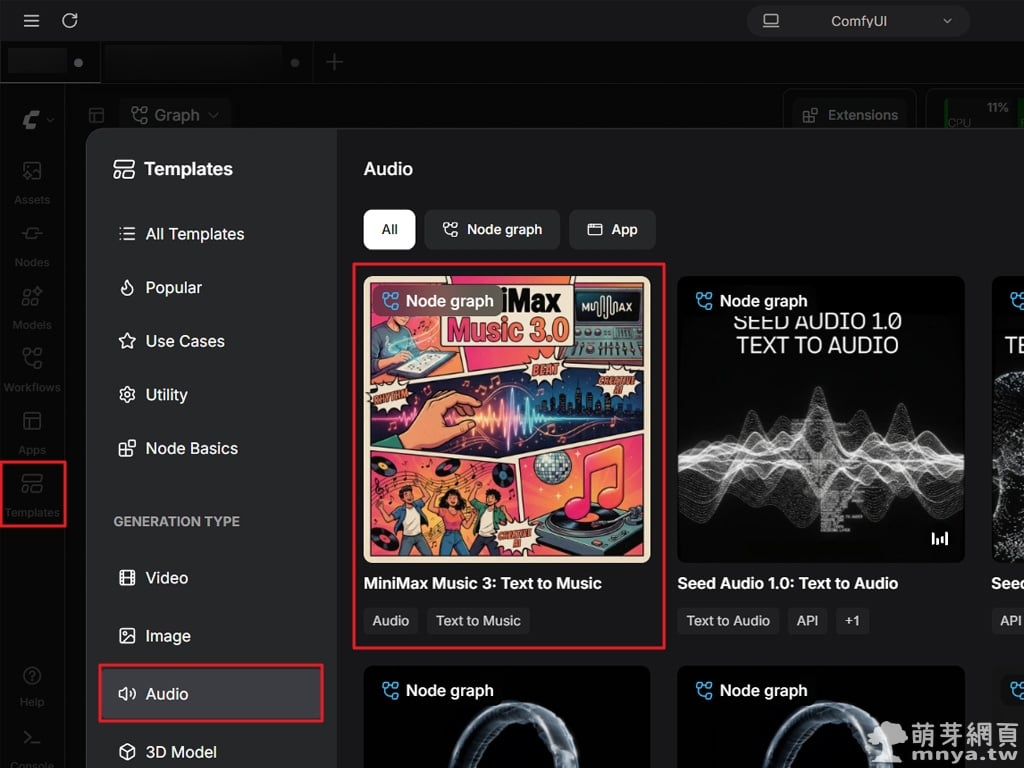This screenshot has height=768, width=1024.
Task: Open Seed Audio 1.0 Text to Audio thumbnail
Action: tap(821, 419)
